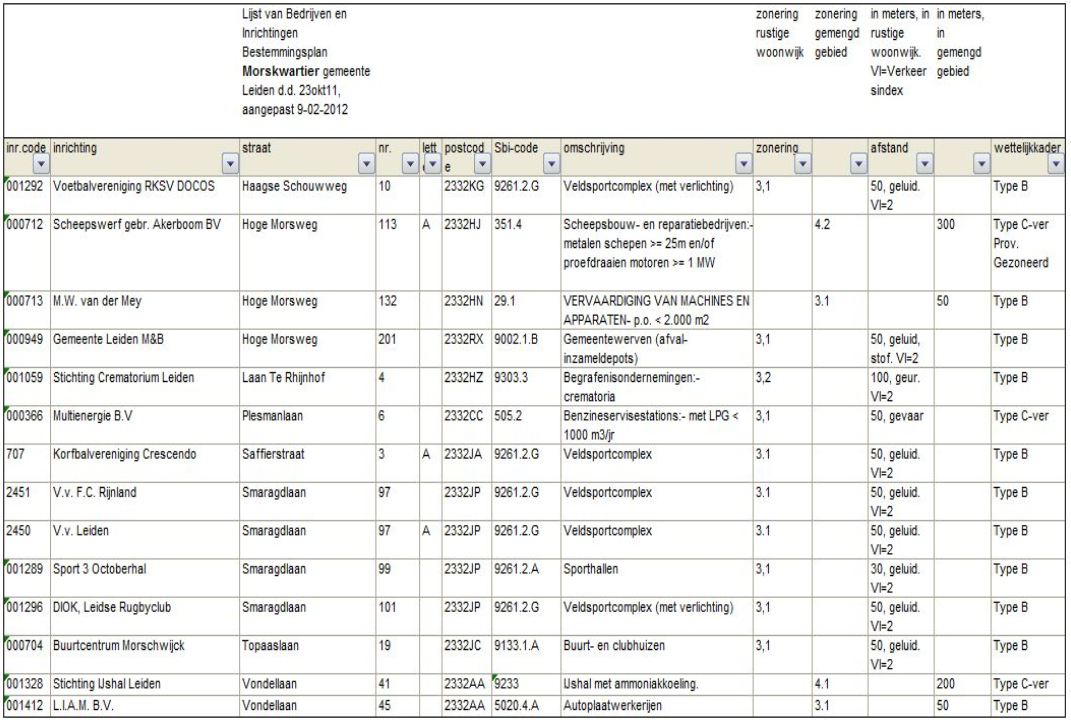
Task: Select the 'Scheepswerf gebr. Akerboom BV' cell
Action: (x=145, y=252)
